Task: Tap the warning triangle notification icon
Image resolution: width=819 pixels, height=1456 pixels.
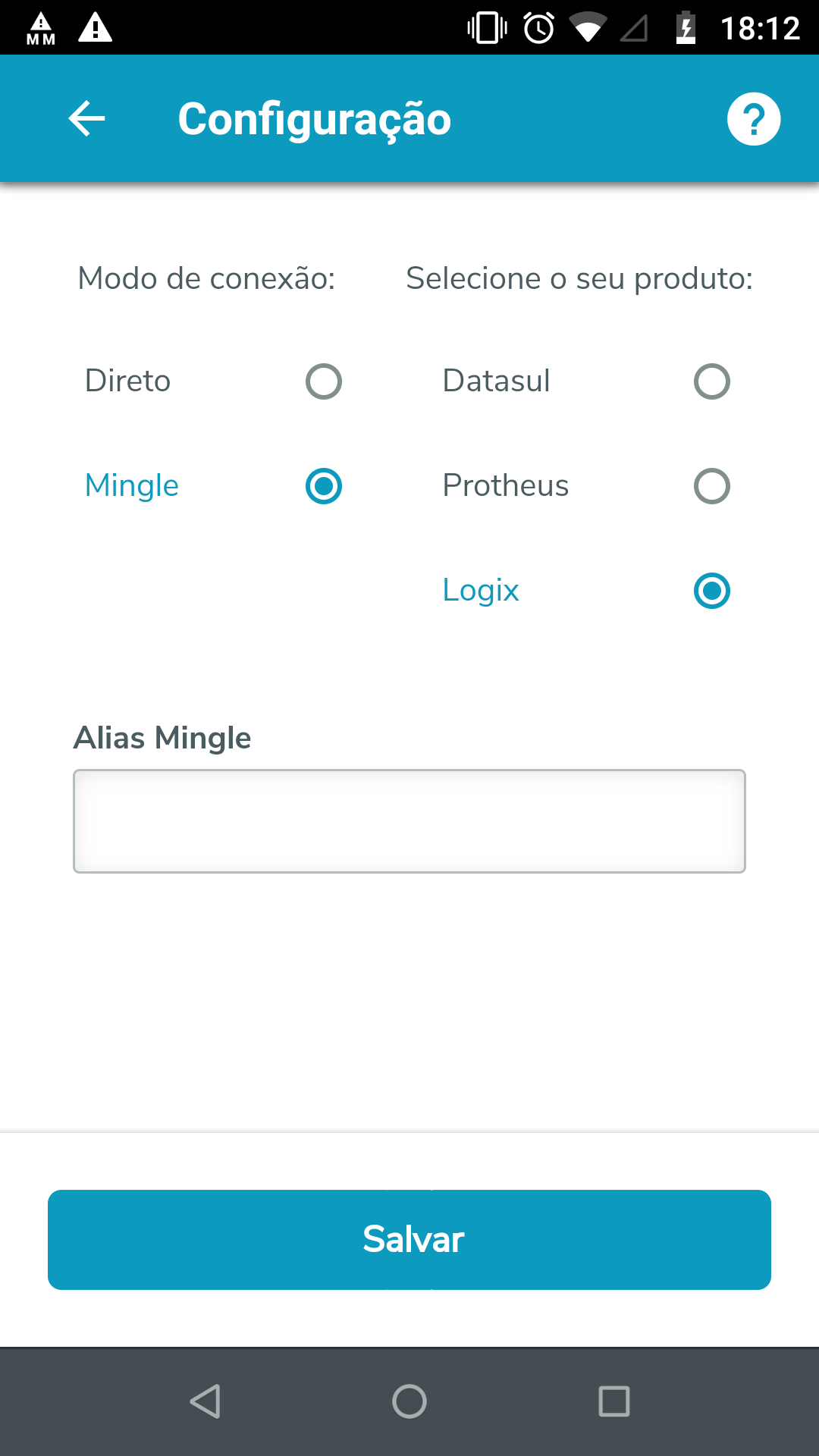Action: [96, 27]
